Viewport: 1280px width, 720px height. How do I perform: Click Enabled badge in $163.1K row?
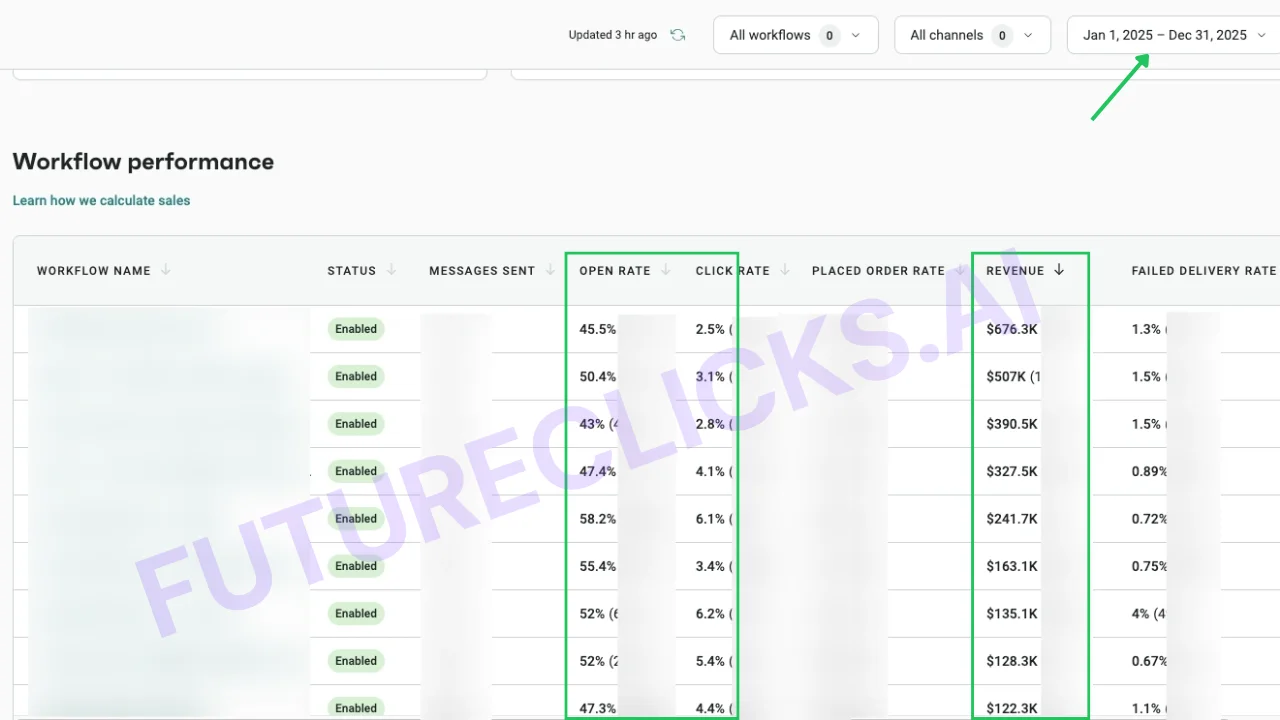pos(356,566)
